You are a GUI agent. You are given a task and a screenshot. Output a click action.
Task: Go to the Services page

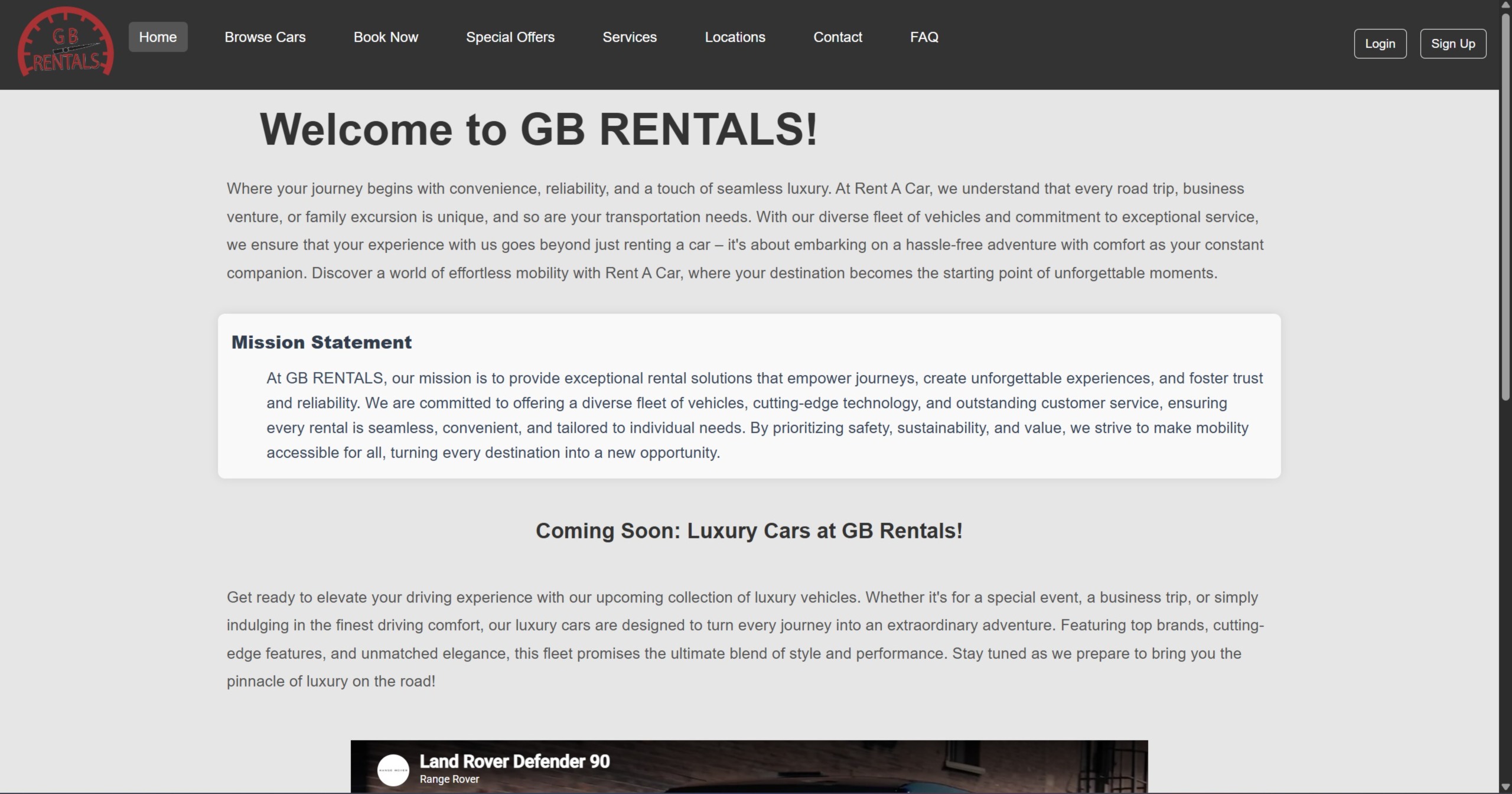click(x=629, y=37)
